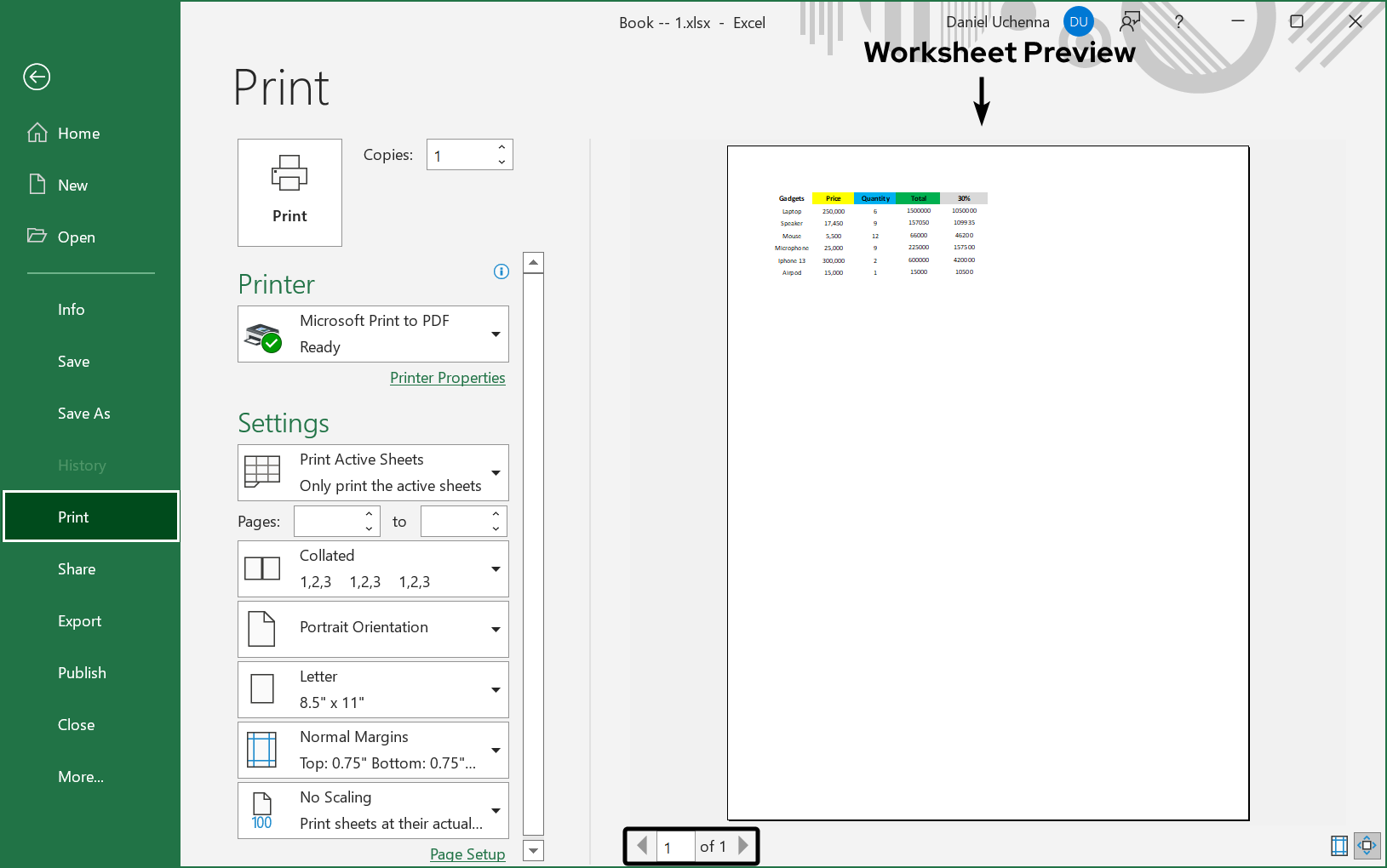Toggle Zoom to Page in preview corner
Screen dimensions: 1387x868
[1367, 845]
